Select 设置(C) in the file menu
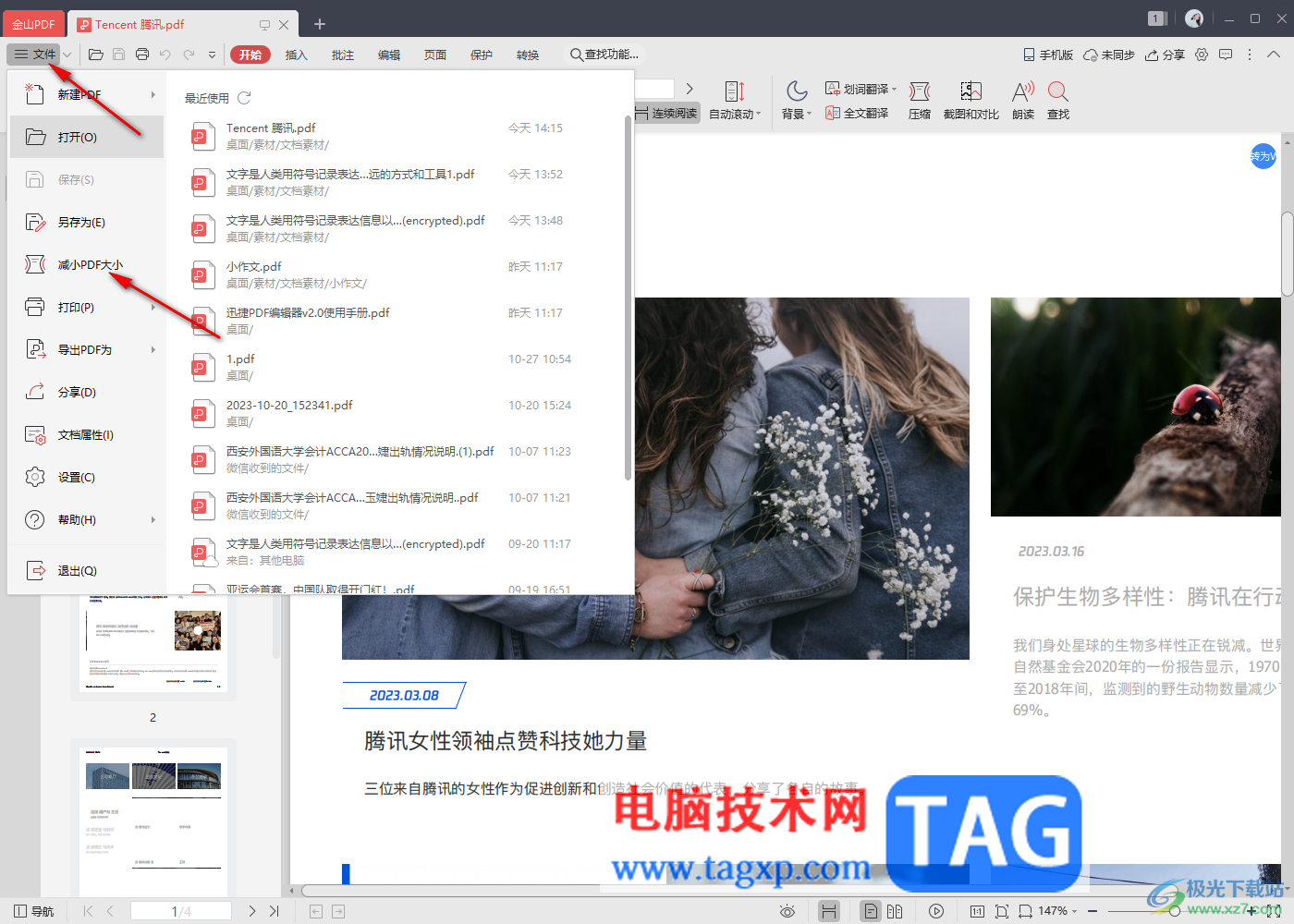This screenshot has width=1294, height=924. click(x=87, y=477)
